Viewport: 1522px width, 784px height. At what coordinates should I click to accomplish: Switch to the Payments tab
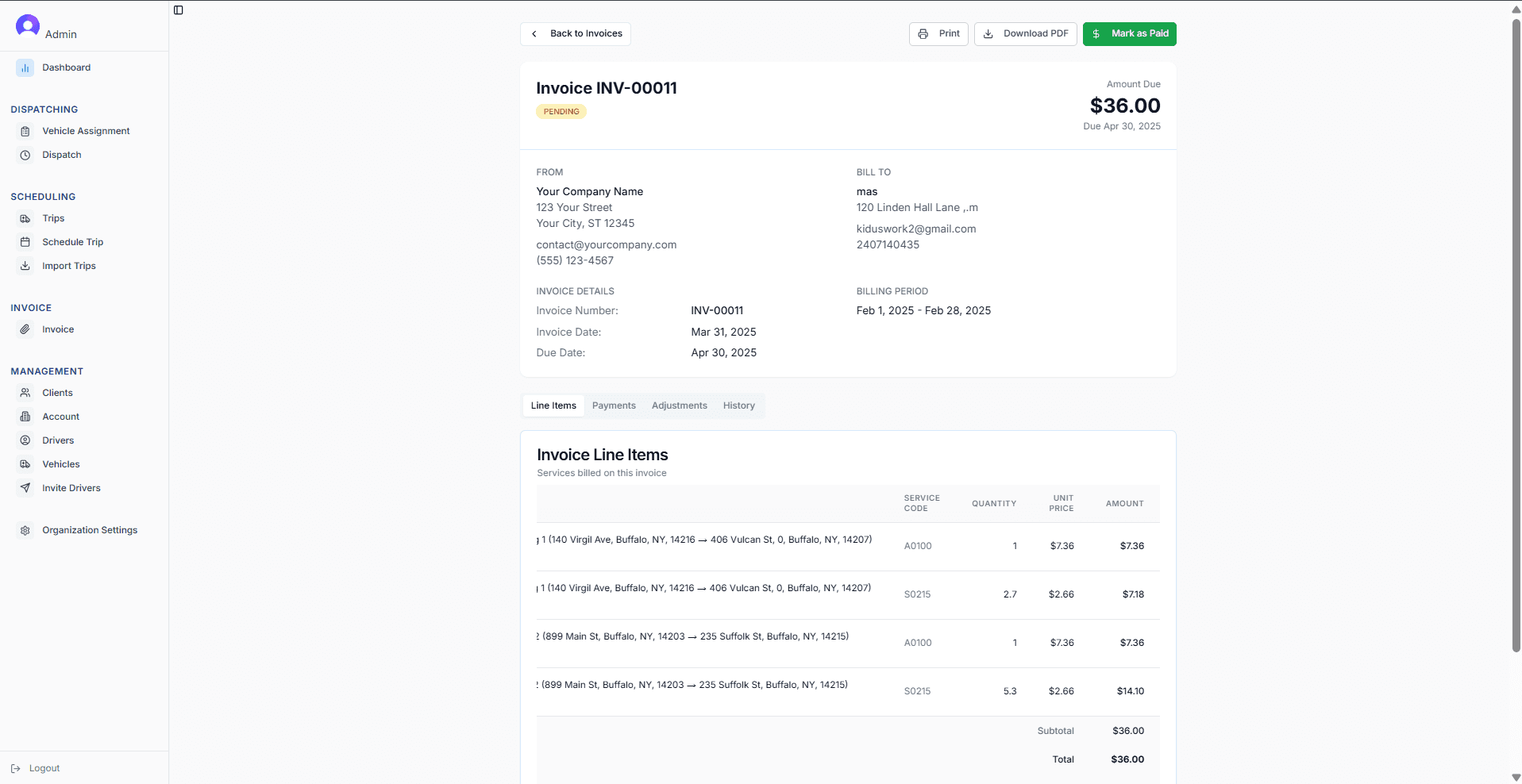point(613,405)
